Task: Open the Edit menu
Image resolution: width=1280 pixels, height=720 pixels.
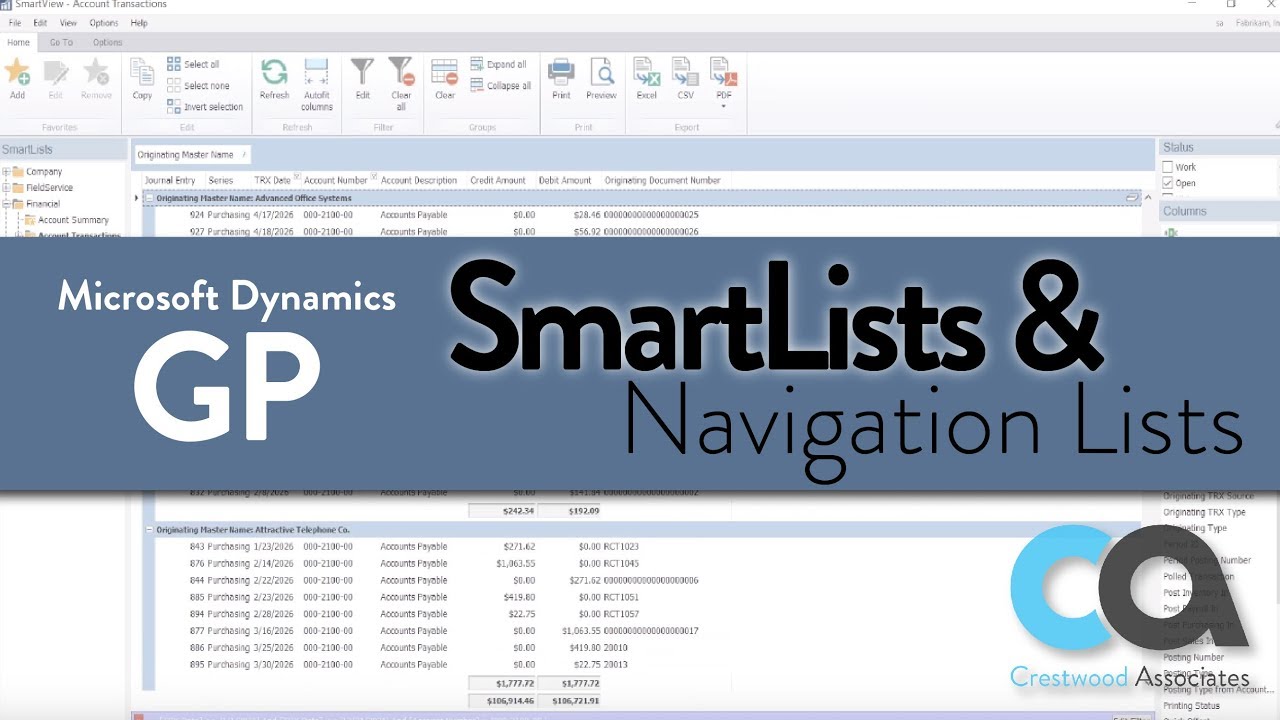Action: click(40, 22)
